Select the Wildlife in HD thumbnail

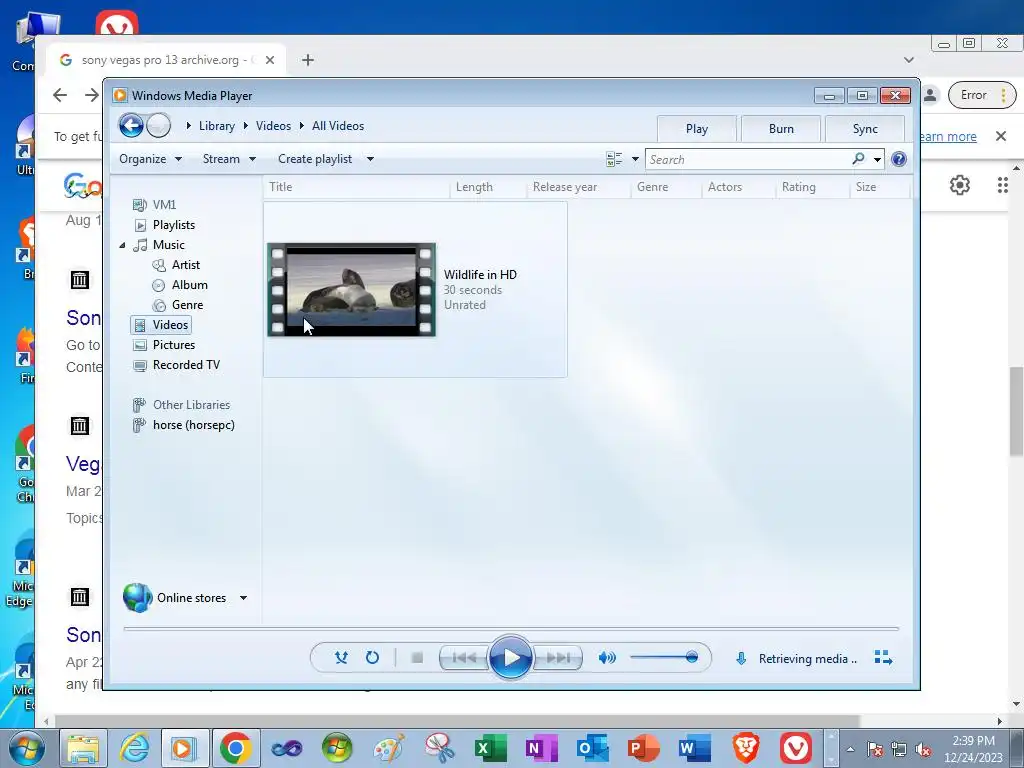tap(351, 290)
